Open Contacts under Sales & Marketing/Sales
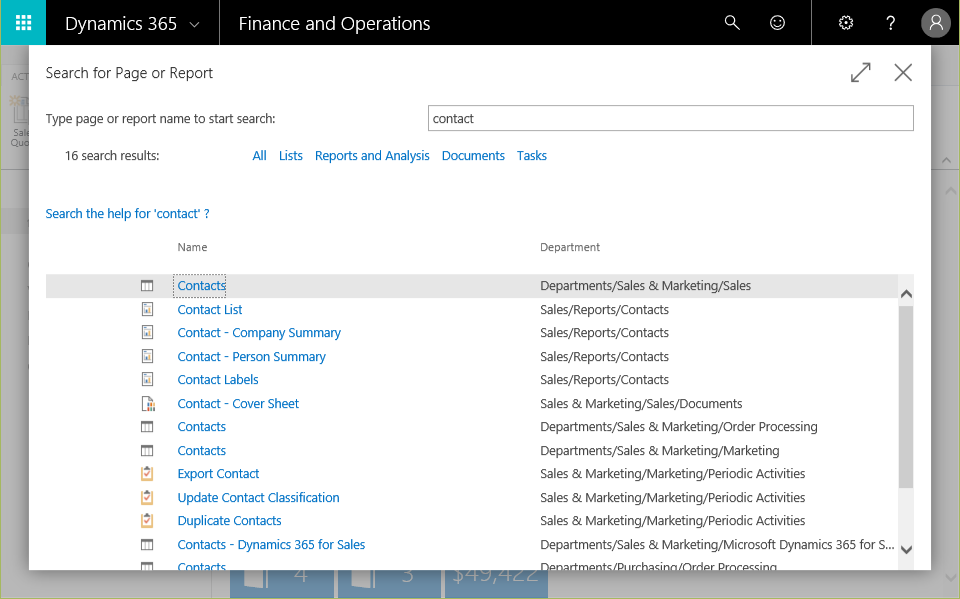This screenshot has width=960, height=599. pyautogui.click(x=201, y=285)
